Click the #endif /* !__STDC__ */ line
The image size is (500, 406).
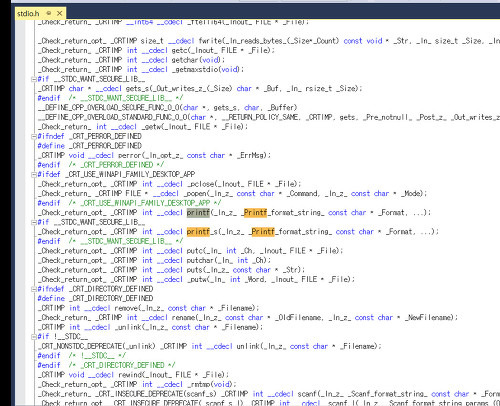pyautogui.click(x=82, y=356)
